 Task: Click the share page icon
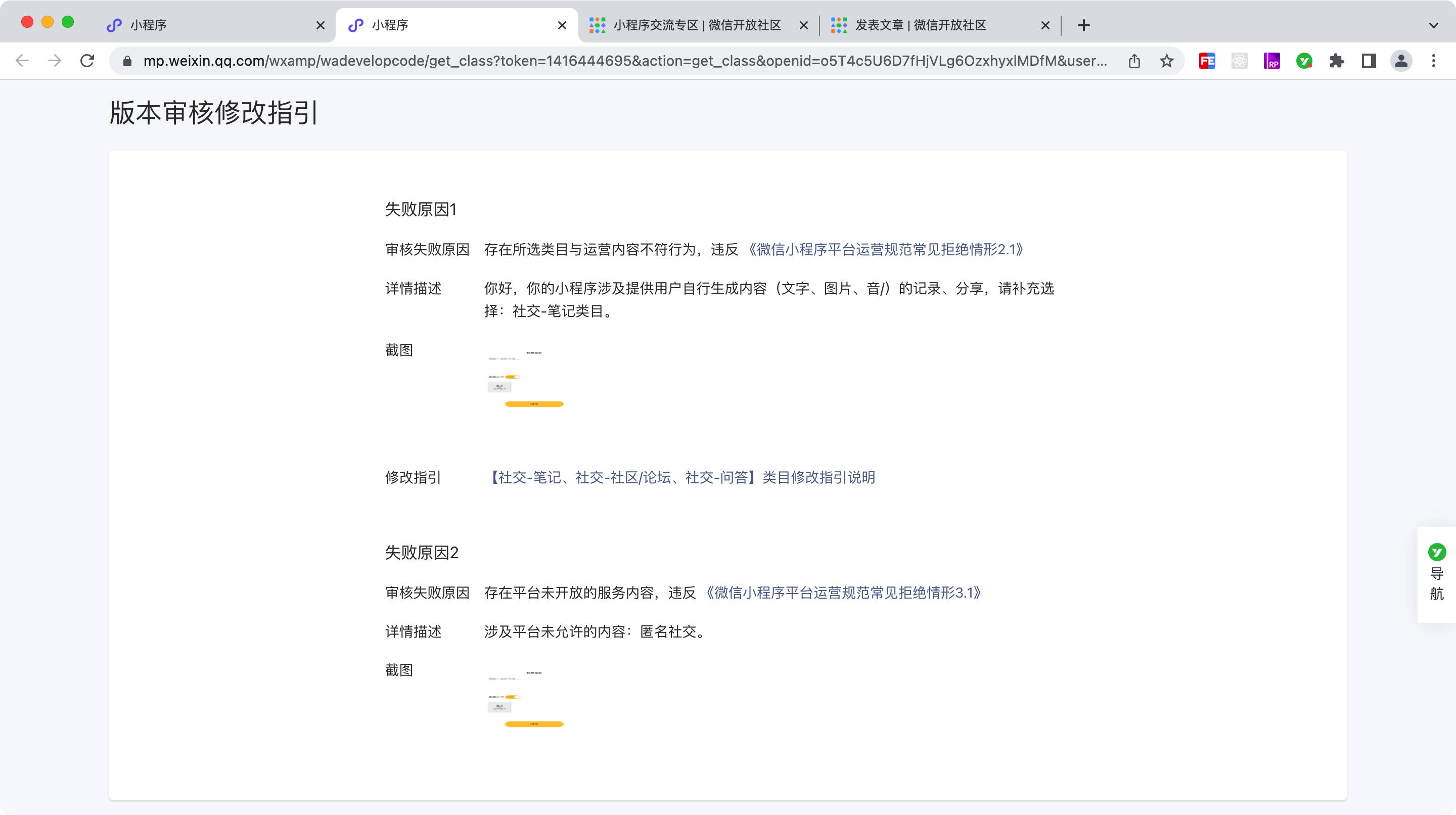[1134, 61]
